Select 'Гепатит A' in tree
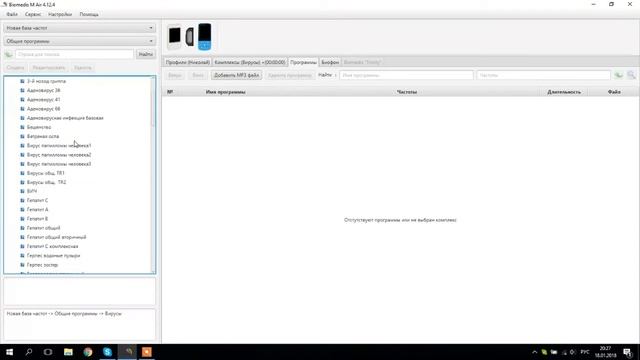Viewport: 640px width, 360px height. (37, 209)
